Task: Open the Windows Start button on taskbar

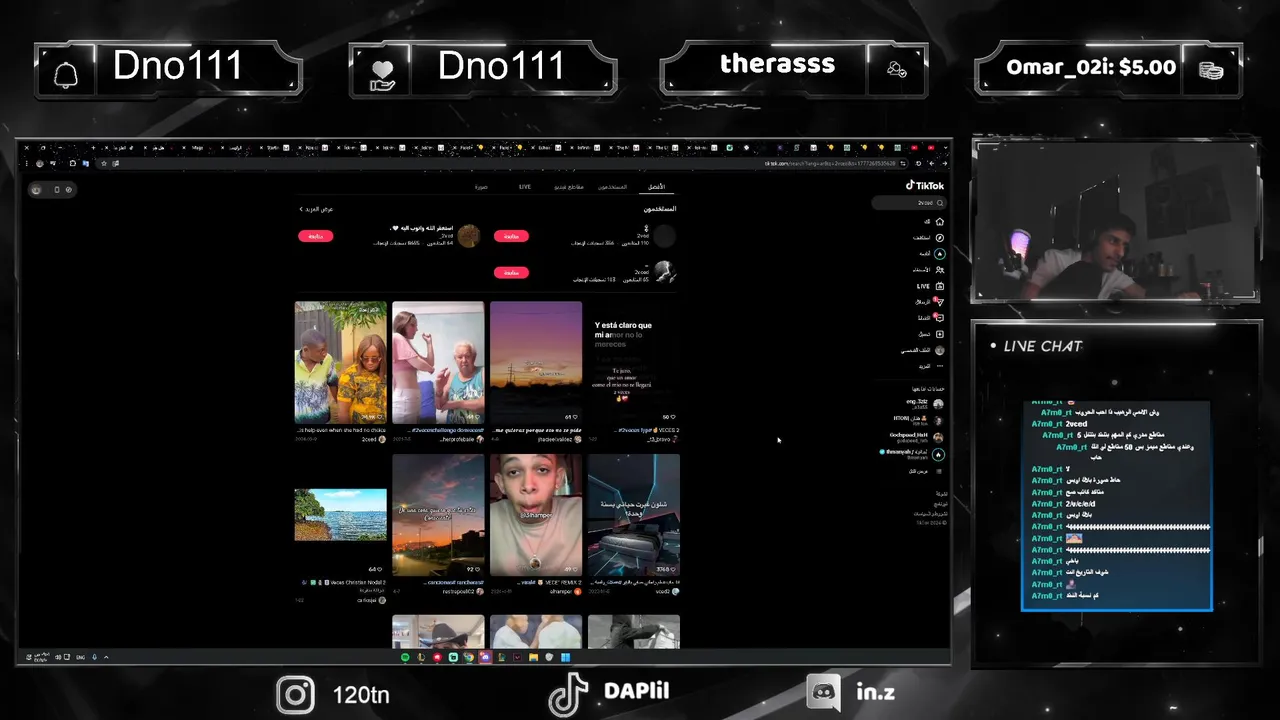Action: [x=565, y=657]
